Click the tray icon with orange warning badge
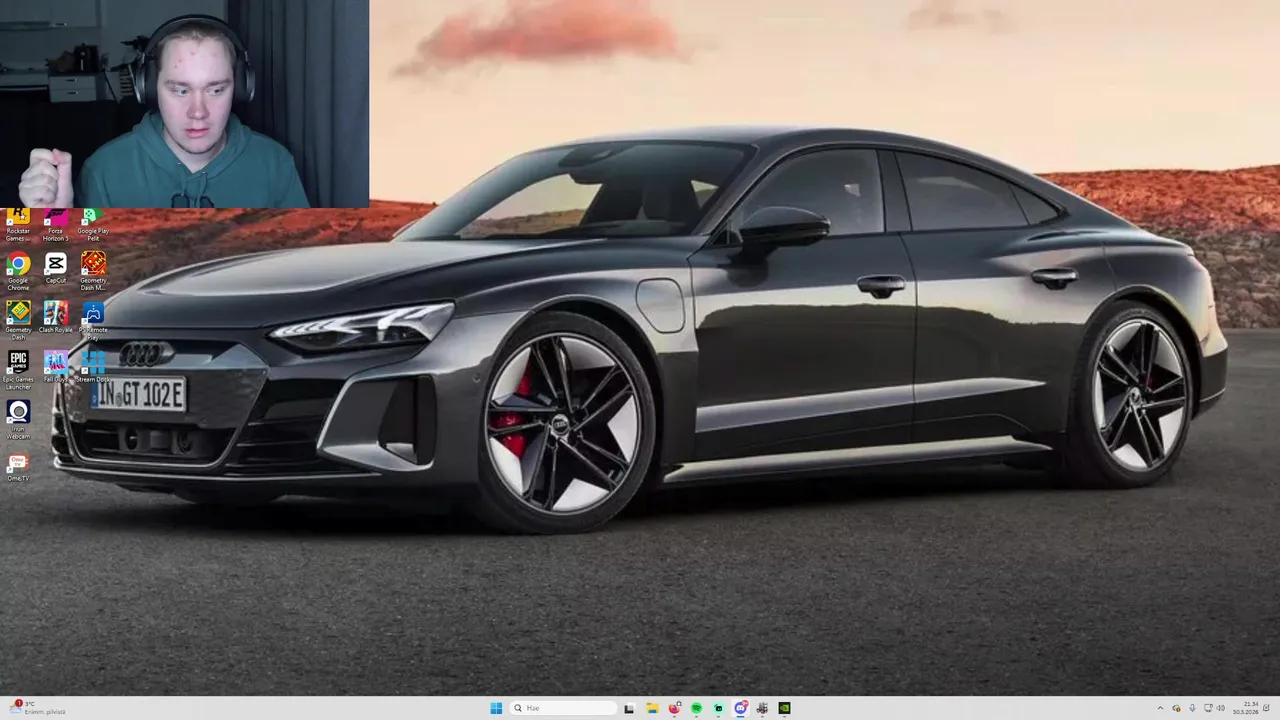The image size is (1280, 720). click(1176, 708)
